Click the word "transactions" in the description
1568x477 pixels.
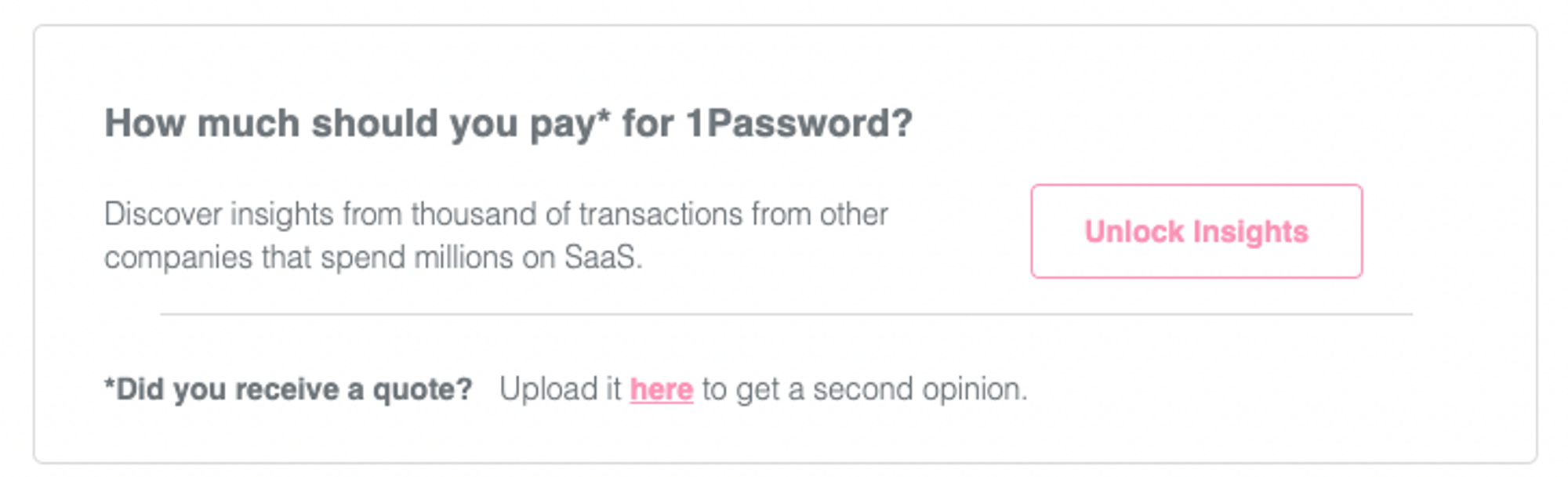point(661,214)
